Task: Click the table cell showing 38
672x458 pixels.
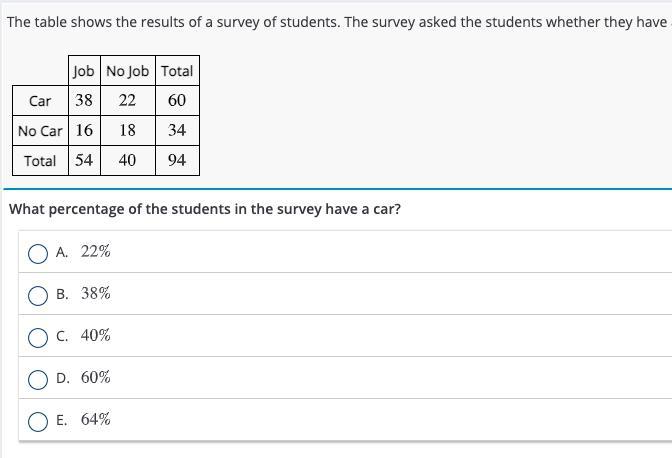Action: tap(84, 101)
